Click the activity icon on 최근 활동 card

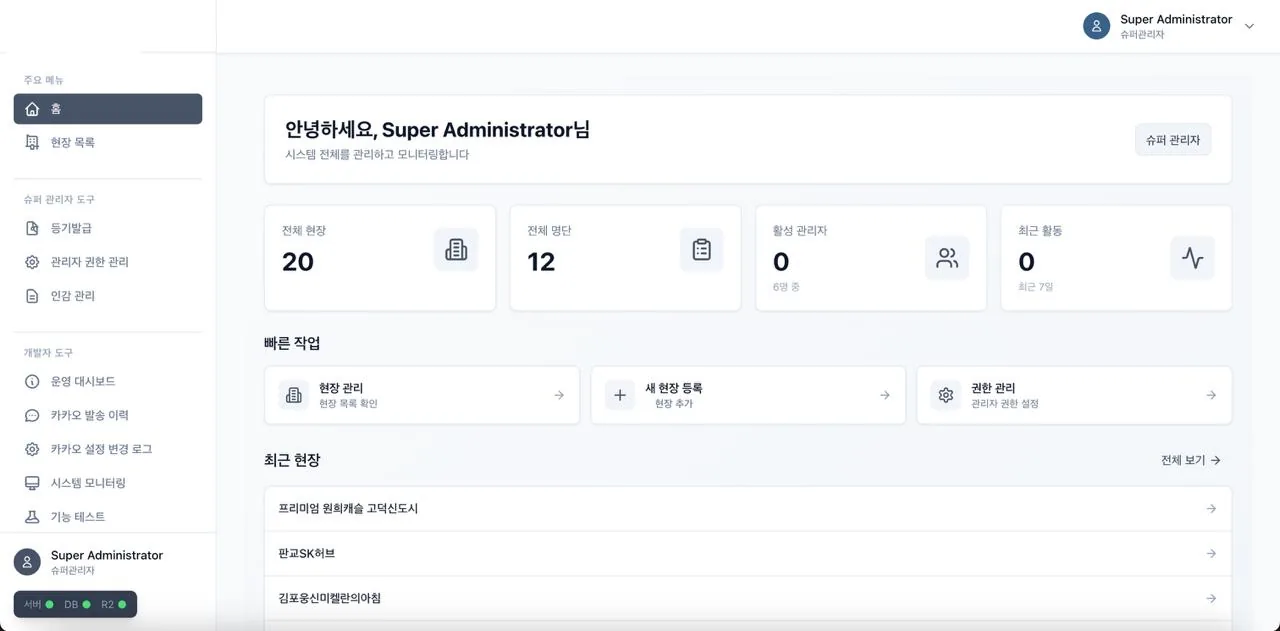[x=1192, y=257]
